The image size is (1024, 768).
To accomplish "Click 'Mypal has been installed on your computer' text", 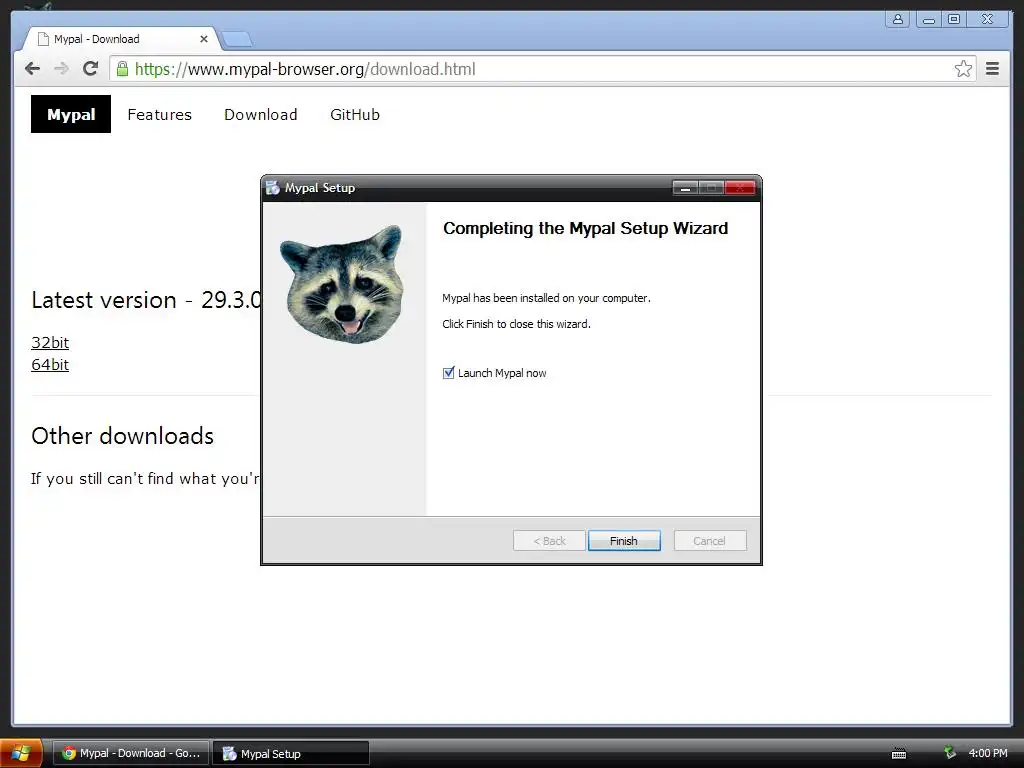I will (546, 298).
